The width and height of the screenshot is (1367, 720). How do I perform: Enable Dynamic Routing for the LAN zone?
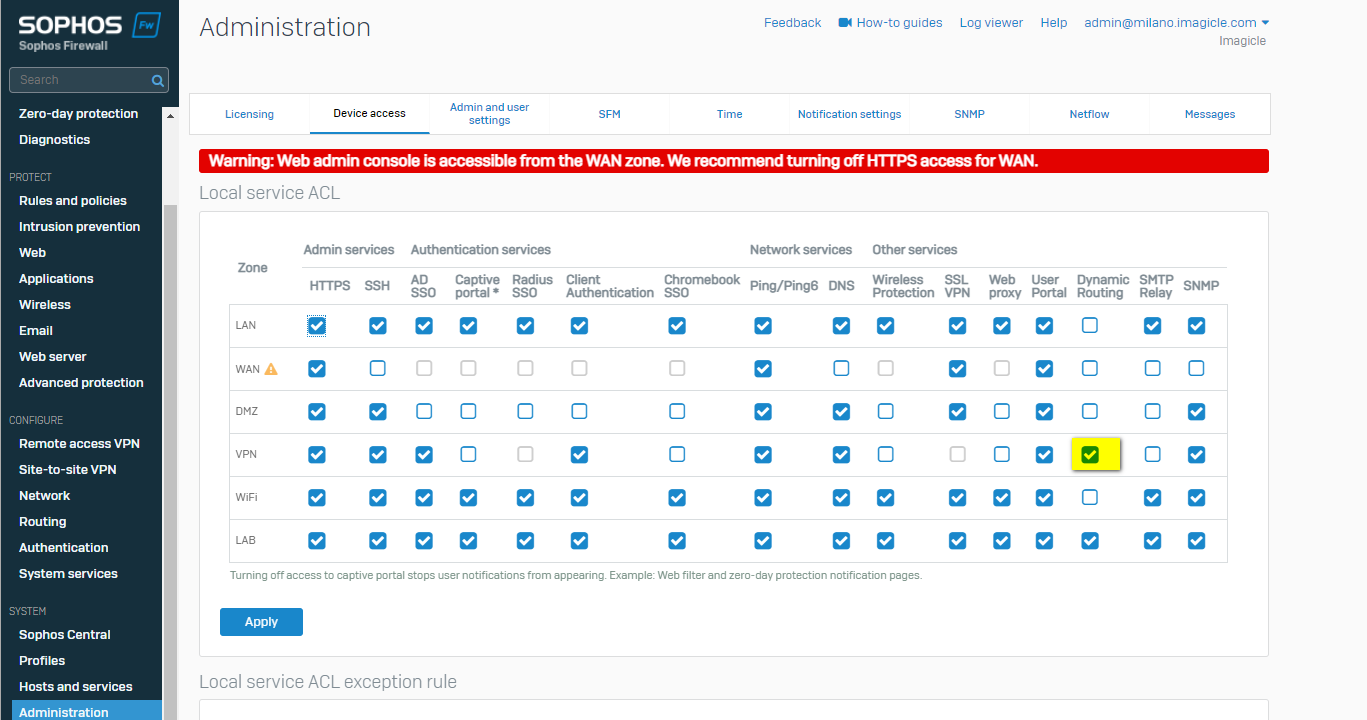[1090, 326]
